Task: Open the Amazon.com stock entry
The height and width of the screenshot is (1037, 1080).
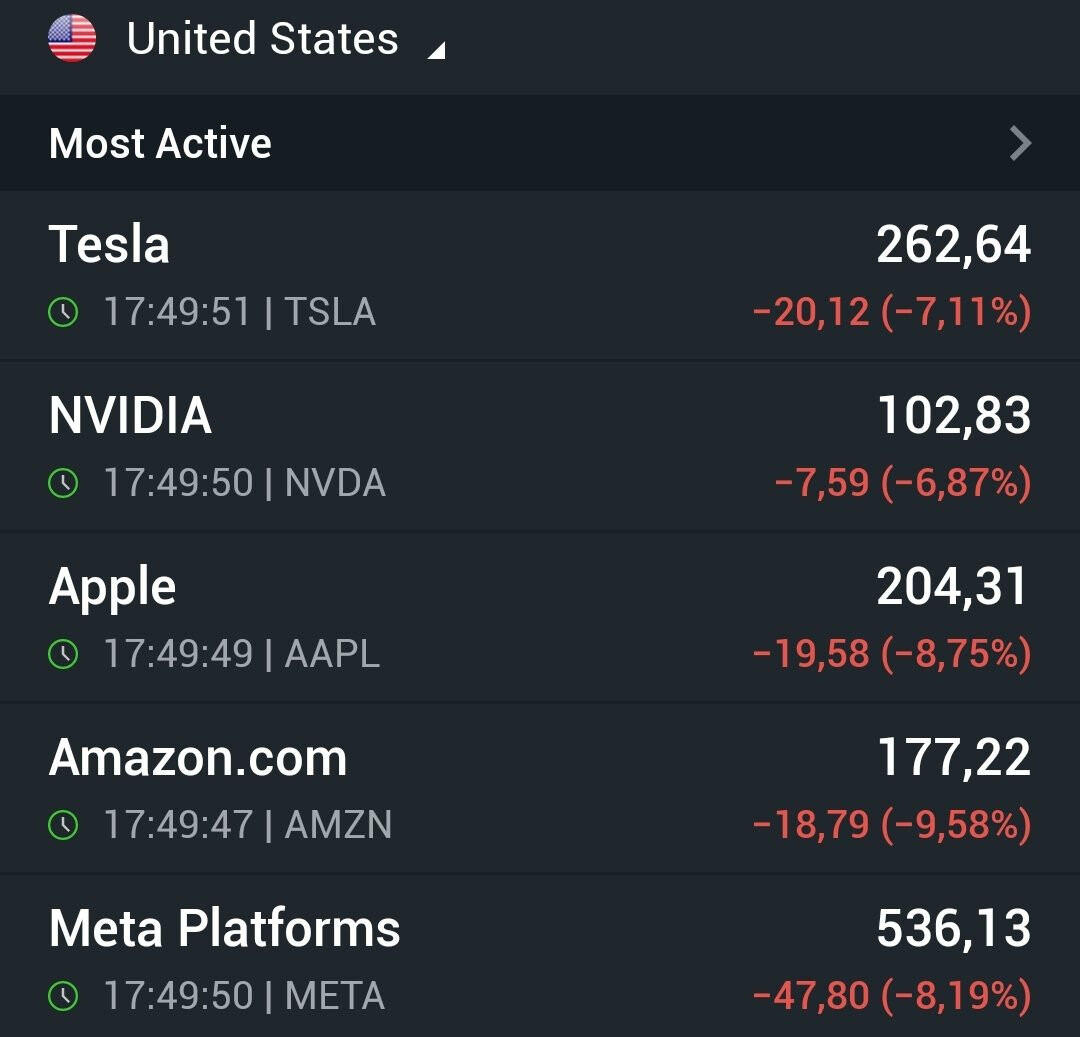Action: [540, 788]
